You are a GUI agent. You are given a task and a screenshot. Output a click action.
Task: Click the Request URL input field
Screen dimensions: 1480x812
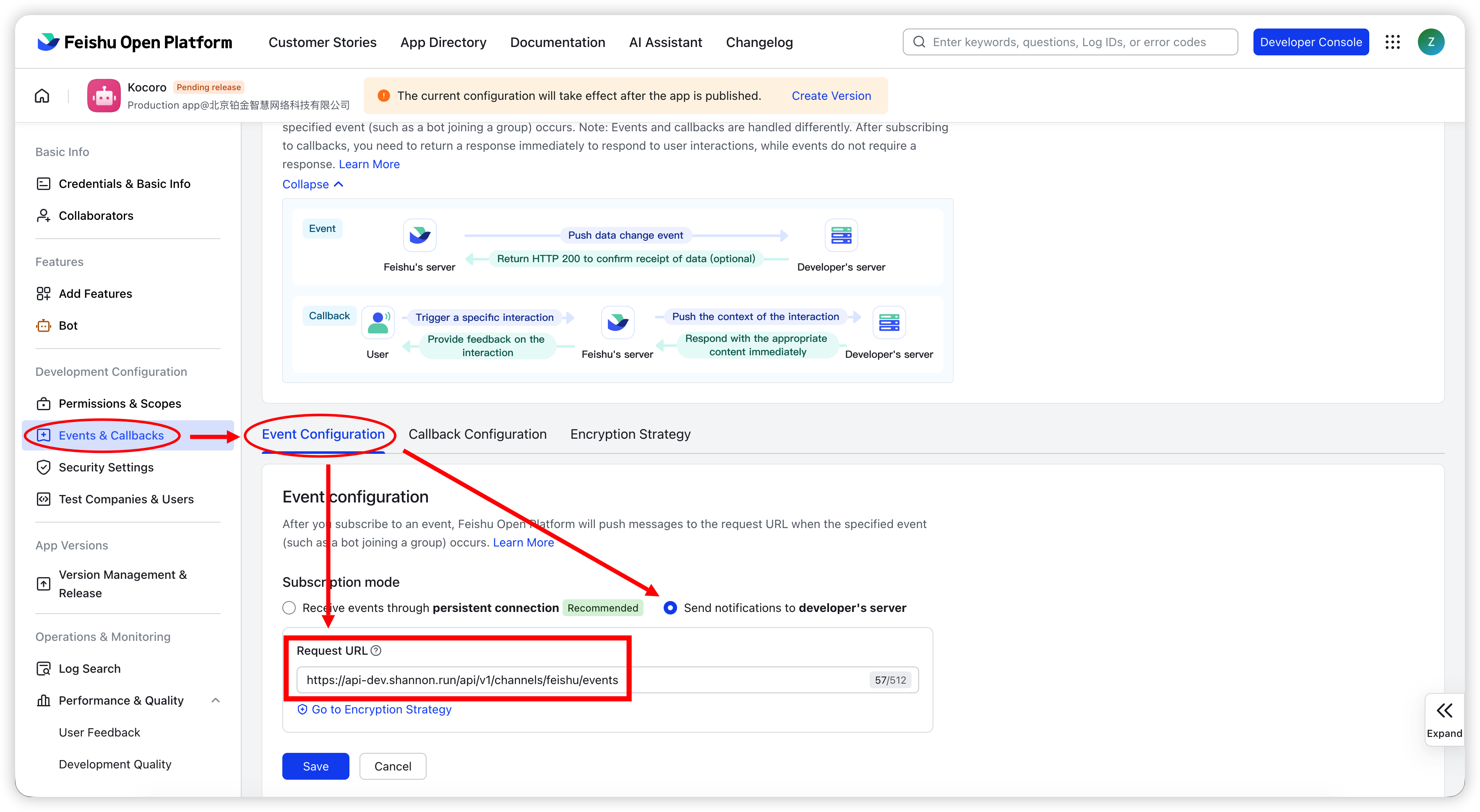(607, 680)
